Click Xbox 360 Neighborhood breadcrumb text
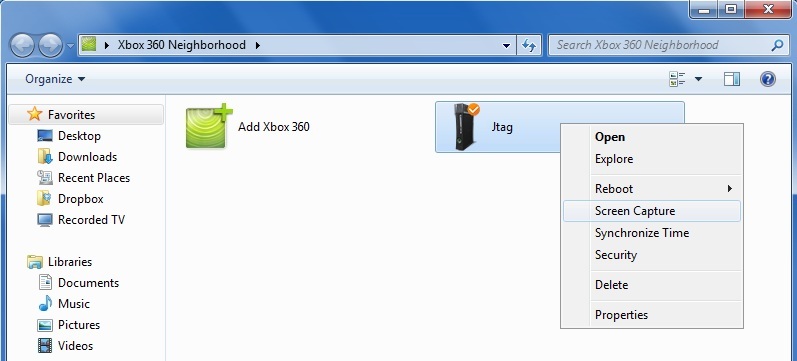 click(181, 45)
